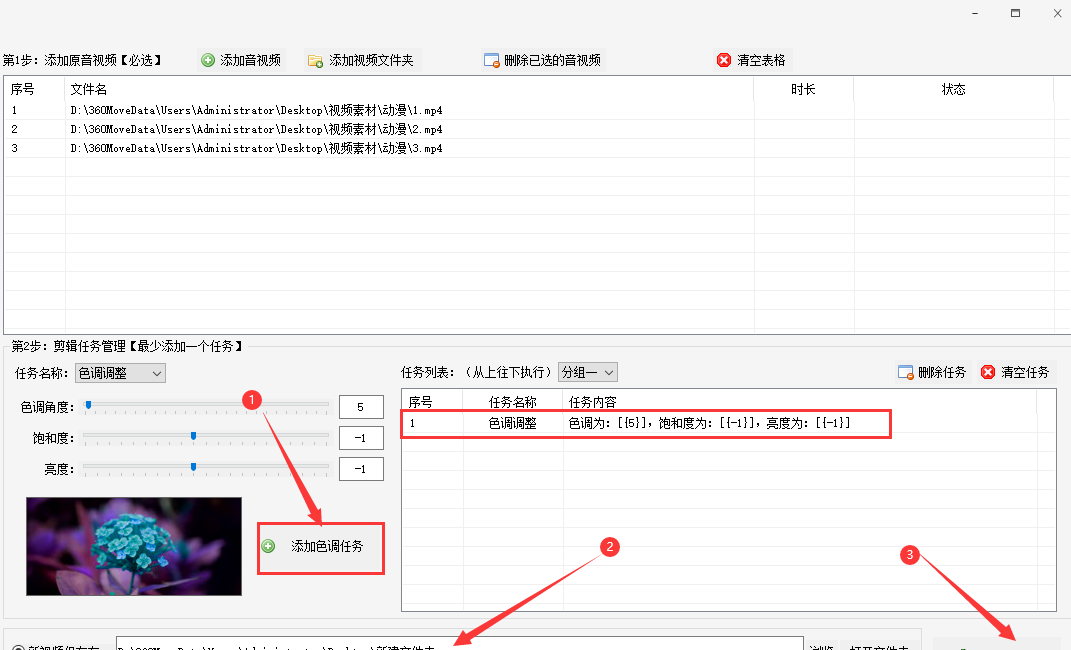The image size is (1071, 650).
Task: Add the tone task via 添加色调任务
Action: (320, 546)
